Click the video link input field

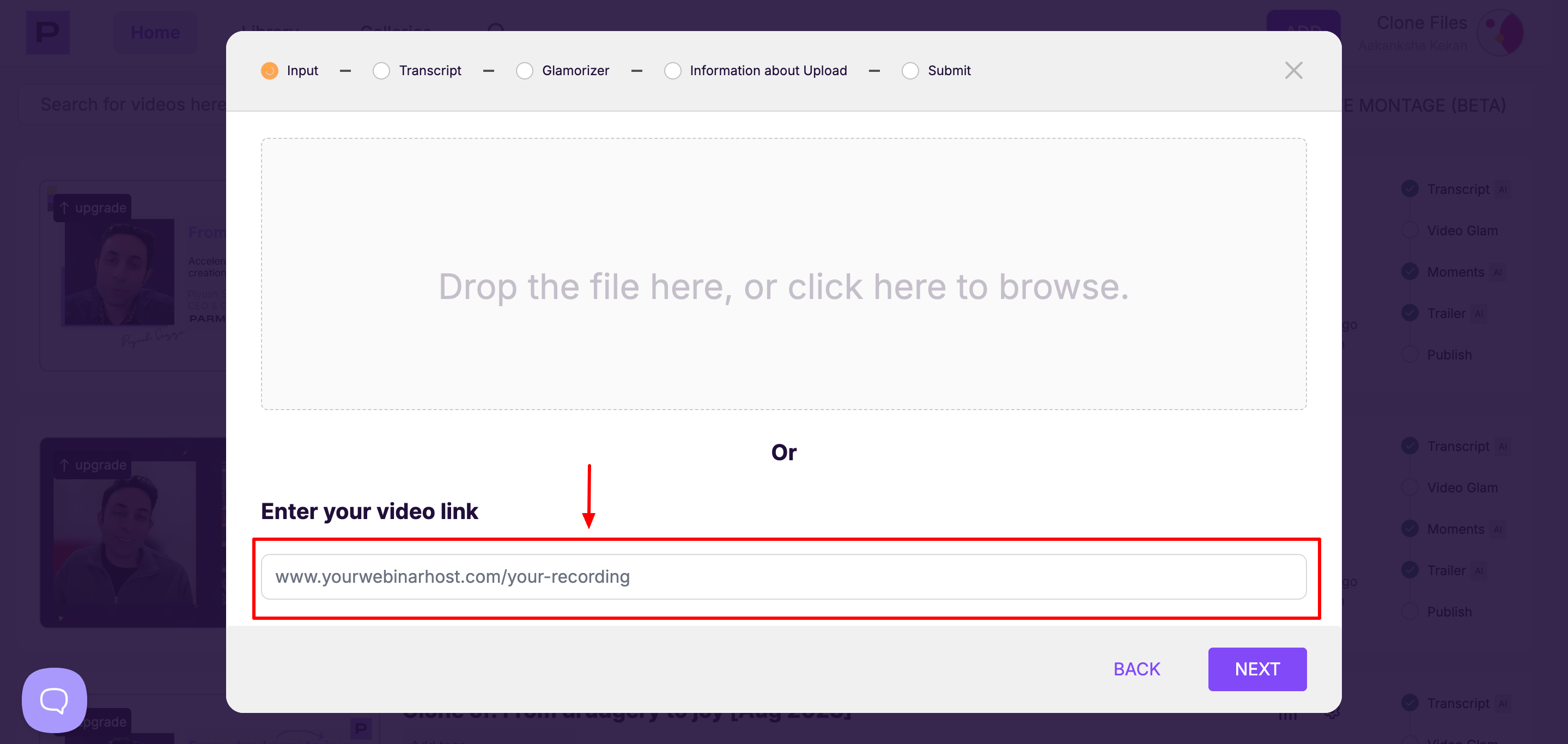coord(783,576)
